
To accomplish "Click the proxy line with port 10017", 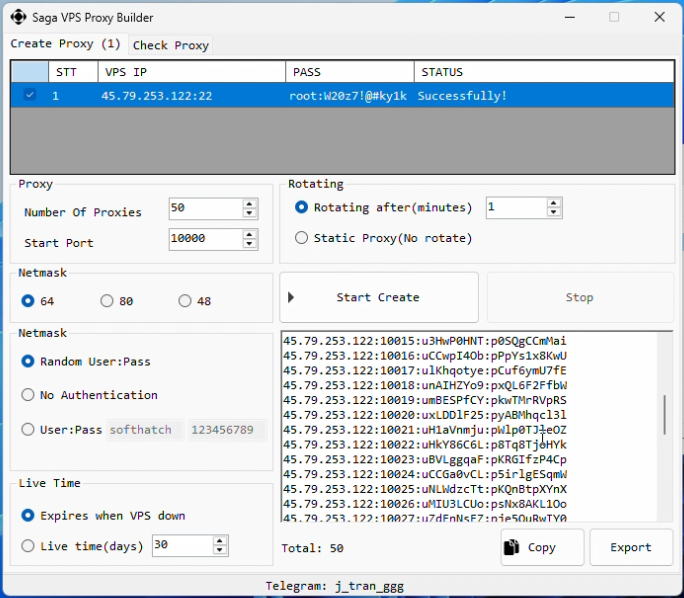I will [425, 371].
